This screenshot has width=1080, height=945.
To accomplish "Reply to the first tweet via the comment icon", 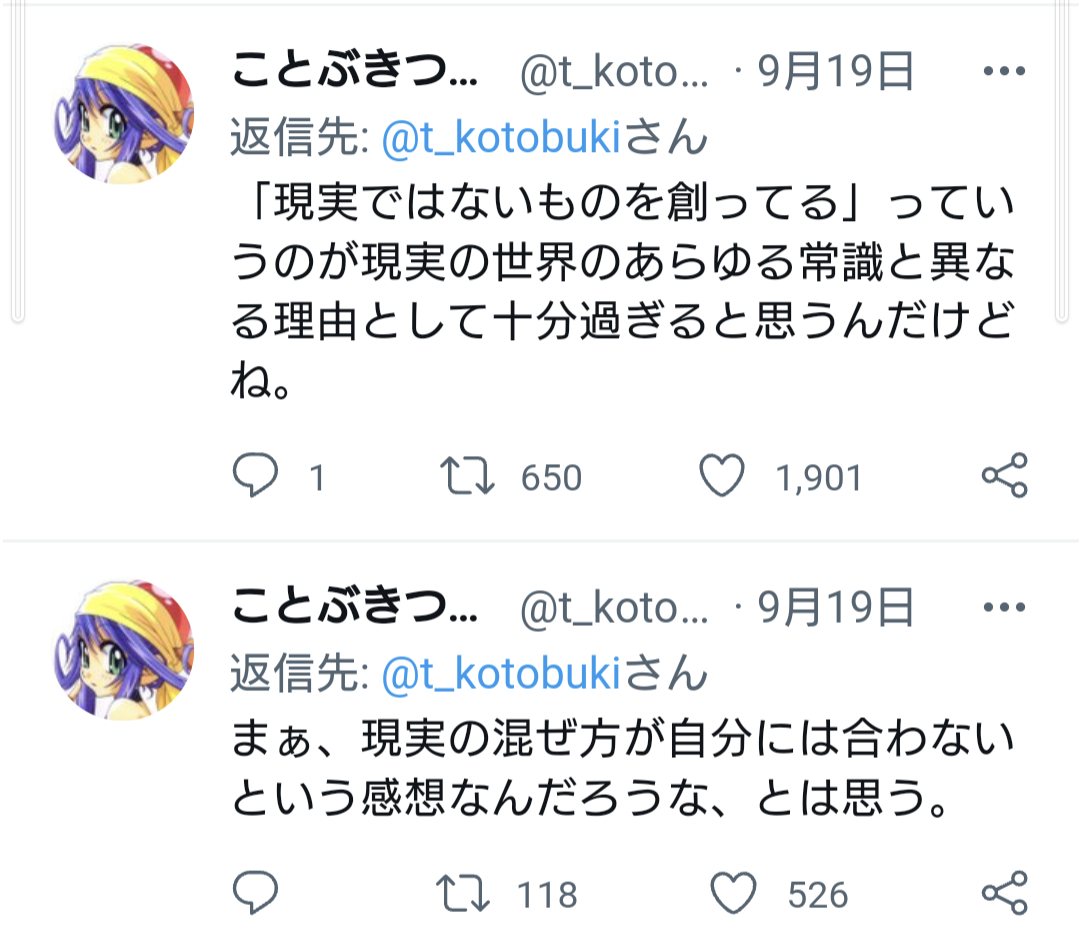I will click(x=256, y=475).
